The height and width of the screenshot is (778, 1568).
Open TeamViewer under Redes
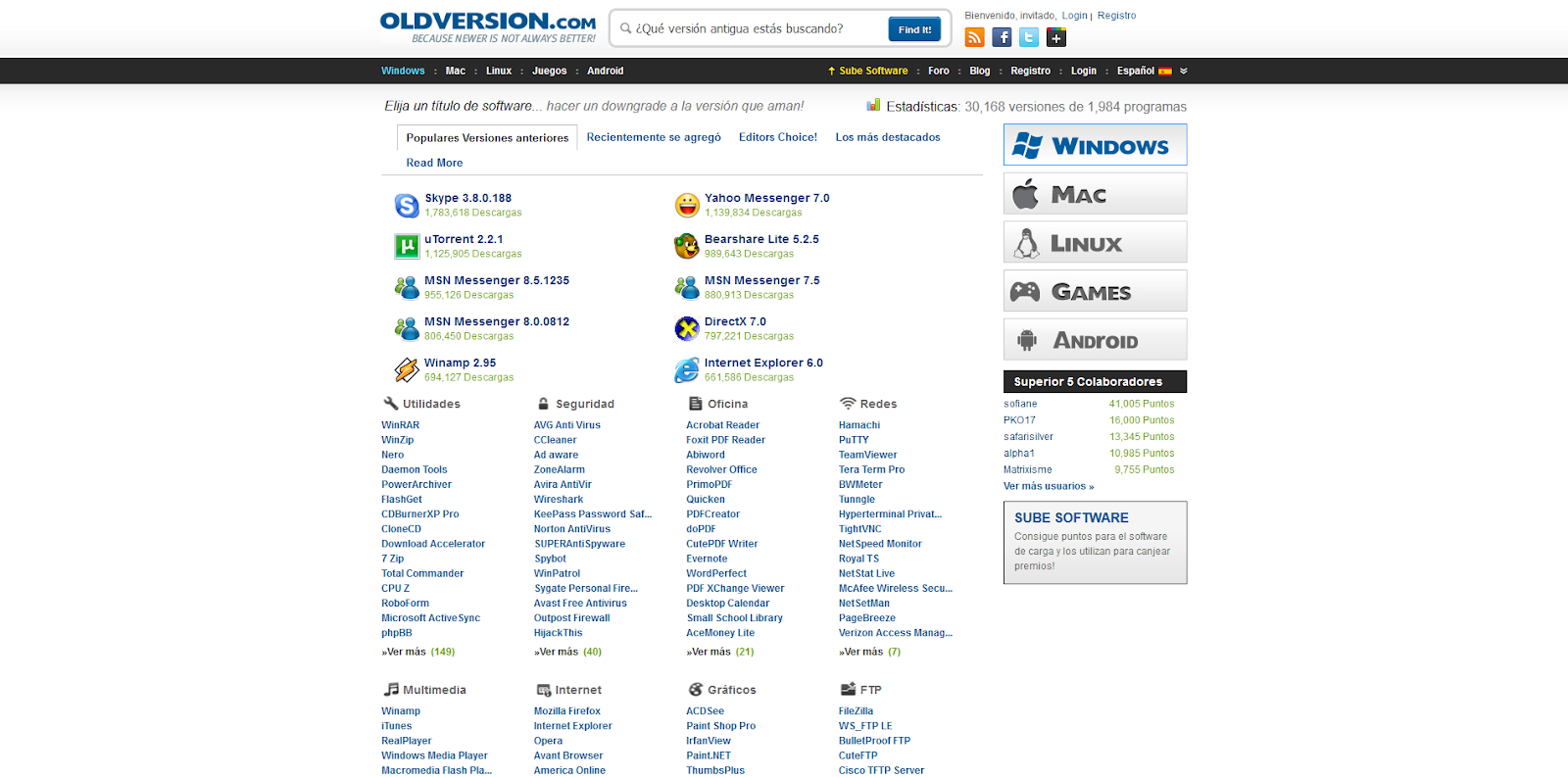click(x=868, y=455)
